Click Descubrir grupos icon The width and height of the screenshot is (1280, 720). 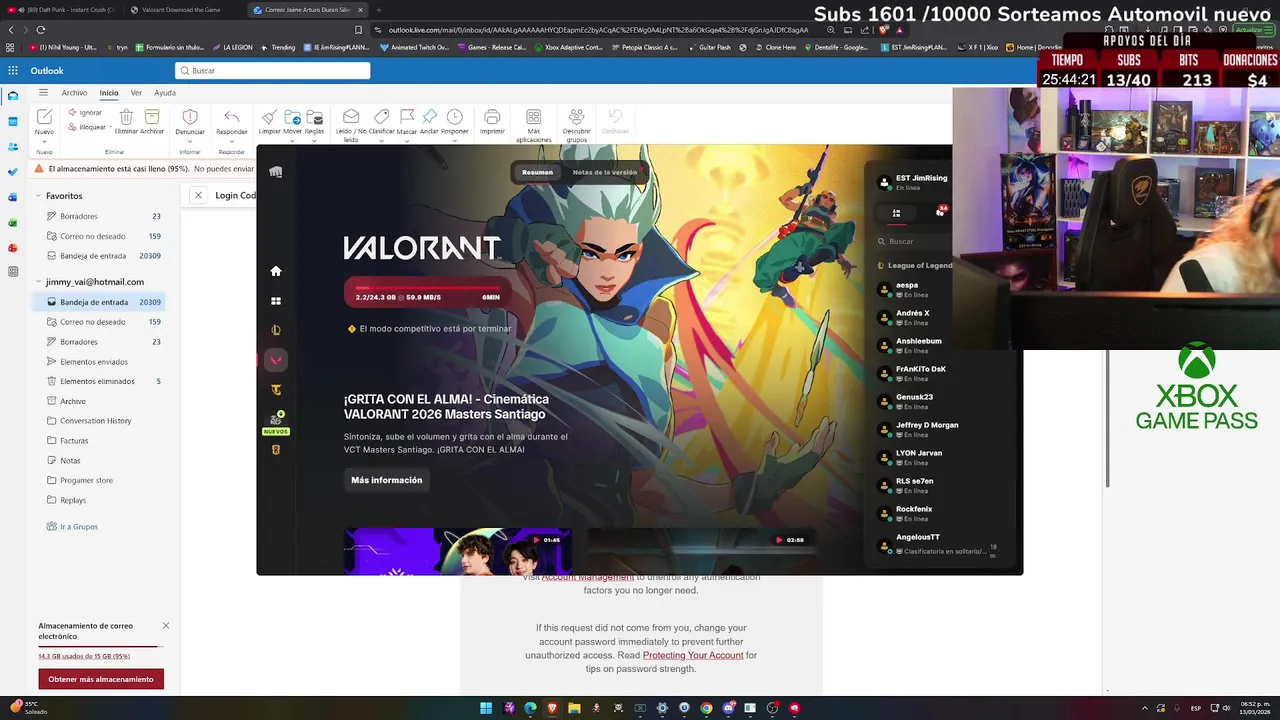576,117
